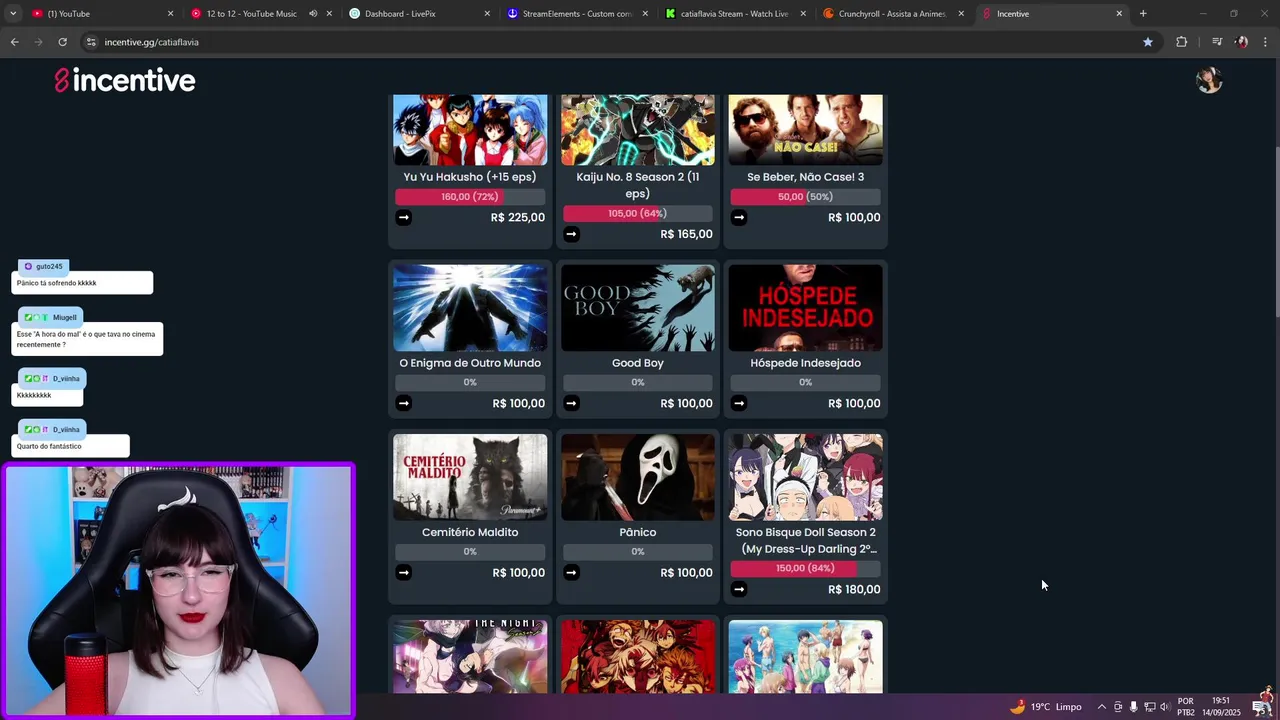Open the Pânico Ghostface thumbnail
Viewport: 1280px width, 720px height.
(638, 477)
